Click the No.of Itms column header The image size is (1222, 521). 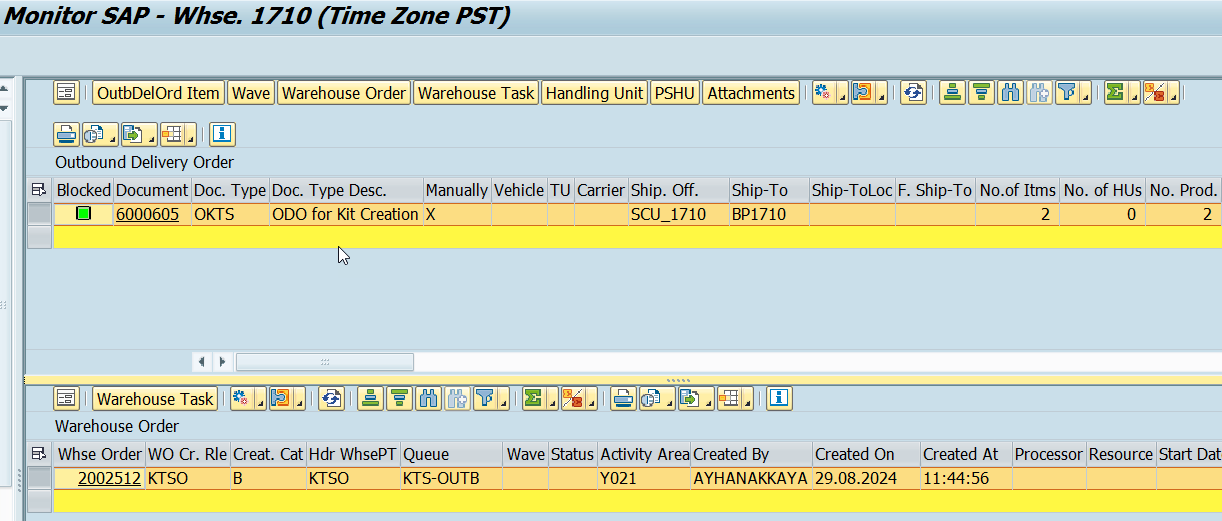point(1017,190)
